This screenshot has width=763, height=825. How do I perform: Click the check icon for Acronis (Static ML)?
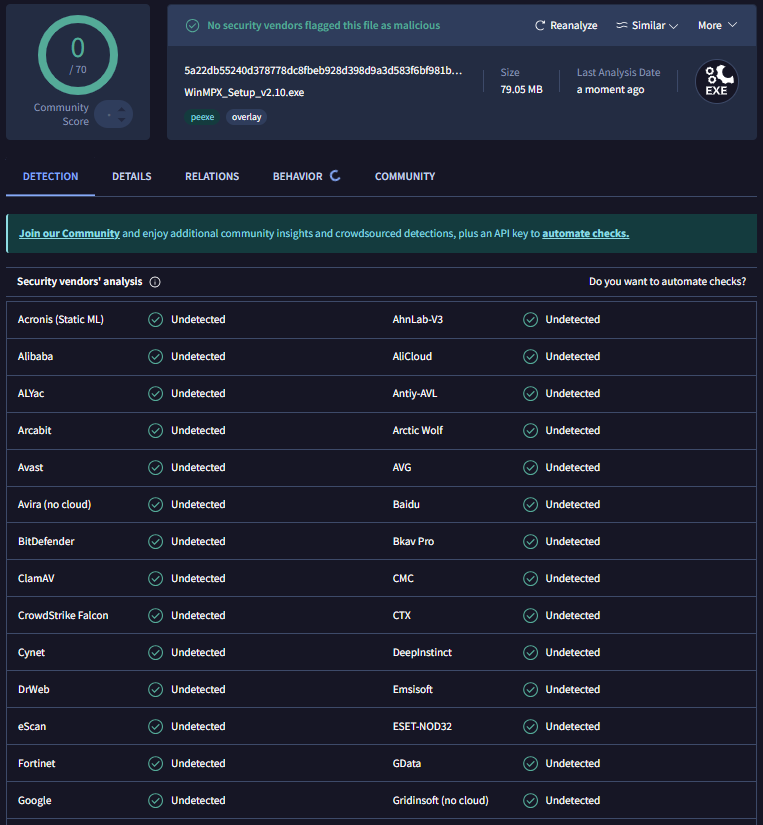[155, 319]
